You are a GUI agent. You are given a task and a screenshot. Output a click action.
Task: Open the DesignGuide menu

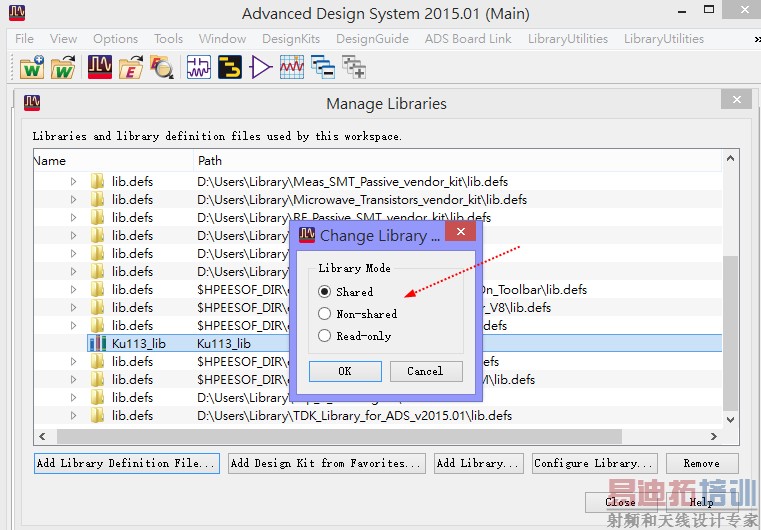tap(372, 39)
